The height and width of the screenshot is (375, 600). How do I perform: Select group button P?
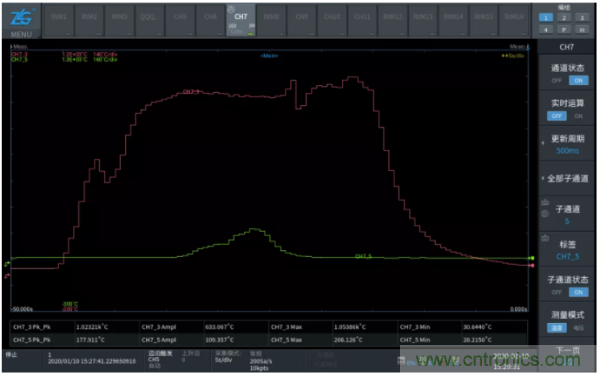564,29
